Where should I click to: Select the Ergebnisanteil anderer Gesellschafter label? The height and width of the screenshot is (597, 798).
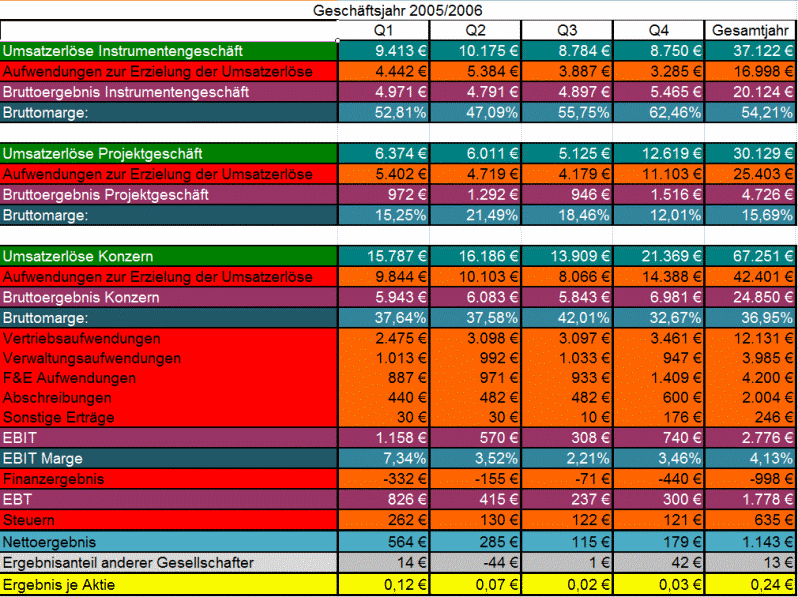(169, 562)
